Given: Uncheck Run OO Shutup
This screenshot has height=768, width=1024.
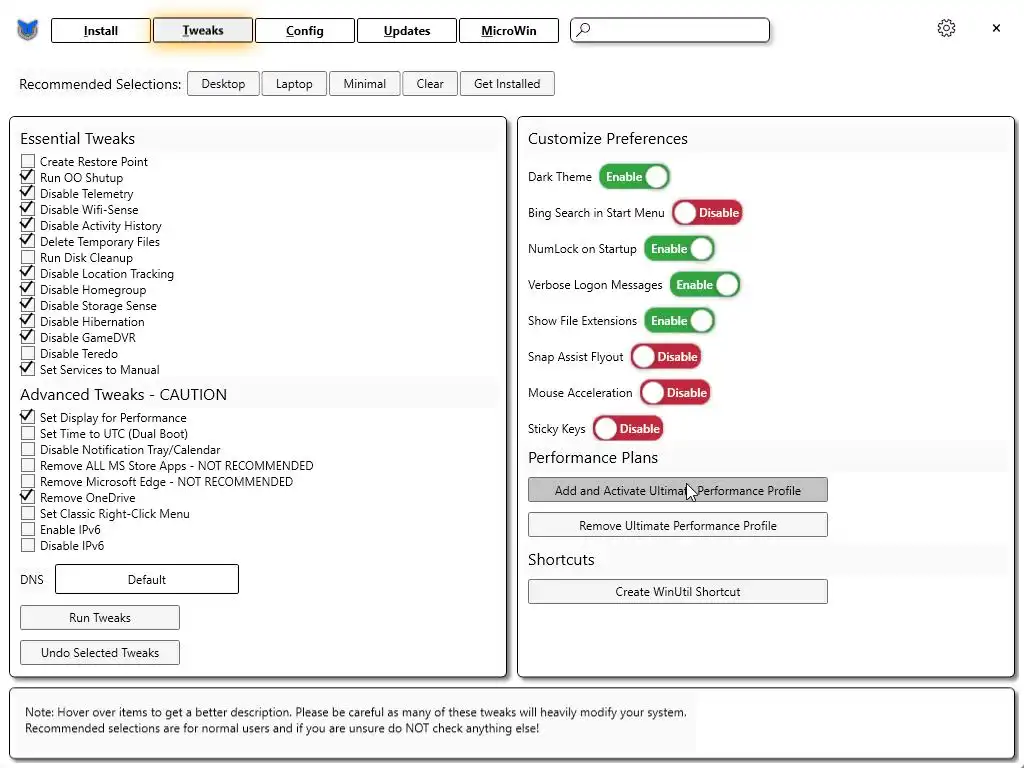Looking at the screenshot, I should pyautogui.click(x=28, y=177).
